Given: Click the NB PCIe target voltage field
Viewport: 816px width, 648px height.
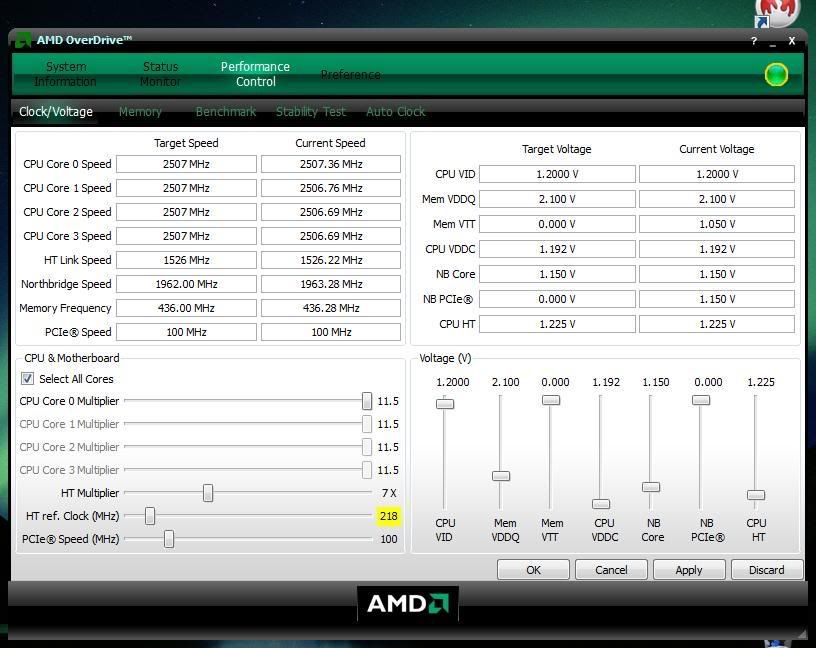Looking at the screenshot, I should pos(557,299).
